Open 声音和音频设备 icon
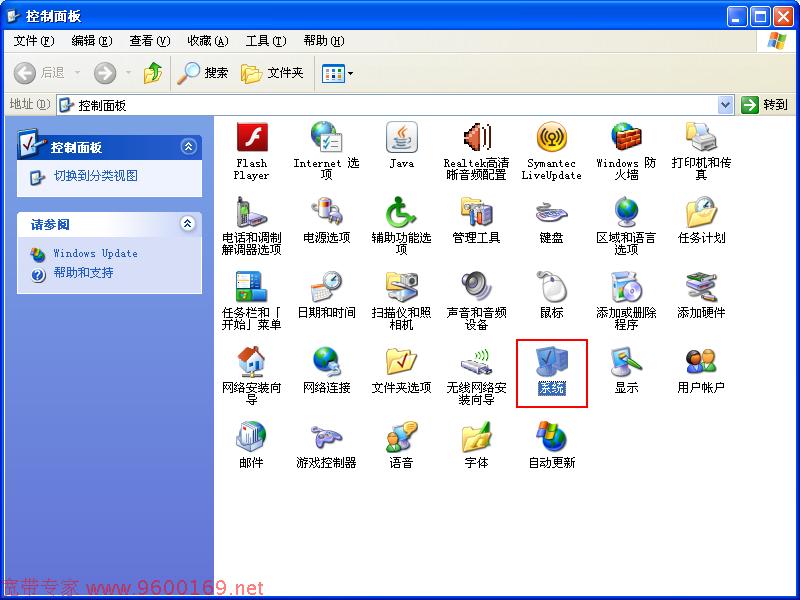Screen dimensions: 800x600 477,301
